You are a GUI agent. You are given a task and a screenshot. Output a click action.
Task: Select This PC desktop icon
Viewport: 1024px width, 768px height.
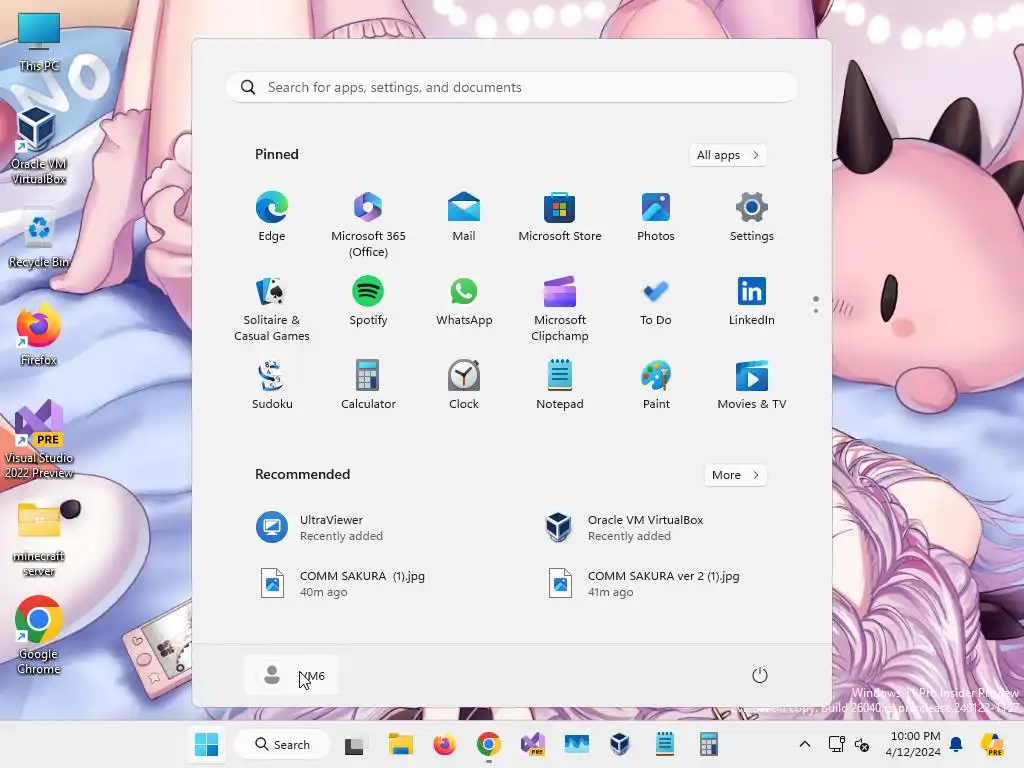pyautogui.click(x=39, y=42)
